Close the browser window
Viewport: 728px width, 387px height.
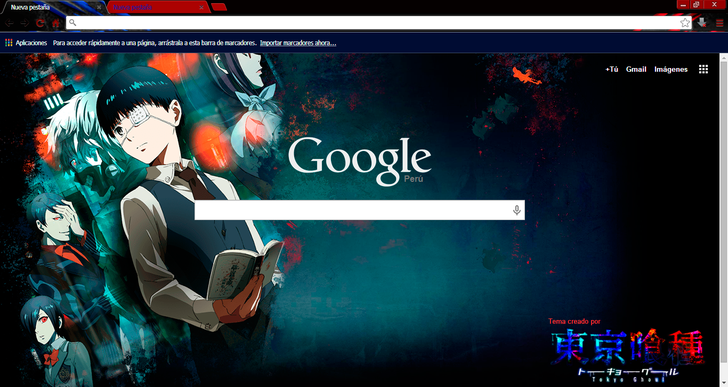(715, 4)
